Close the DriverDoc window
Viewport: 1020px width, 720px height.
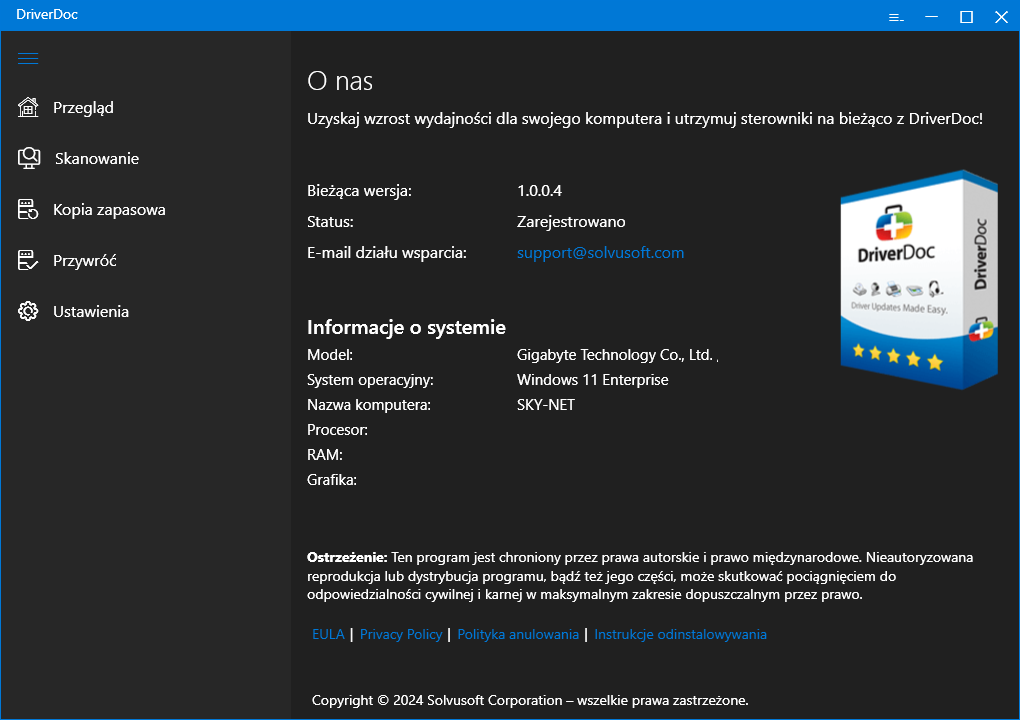point(1001,16)
